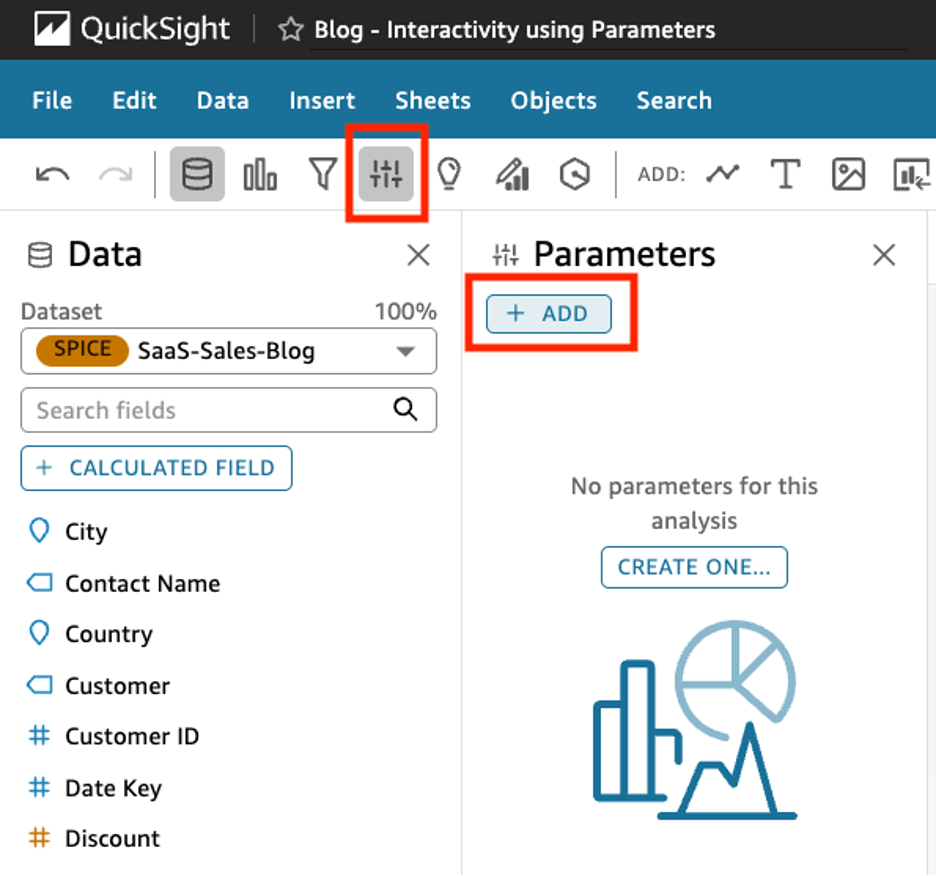Click the CREATE ONE button
This screenshot has height=876, width=936.
(x=694, y=567)
